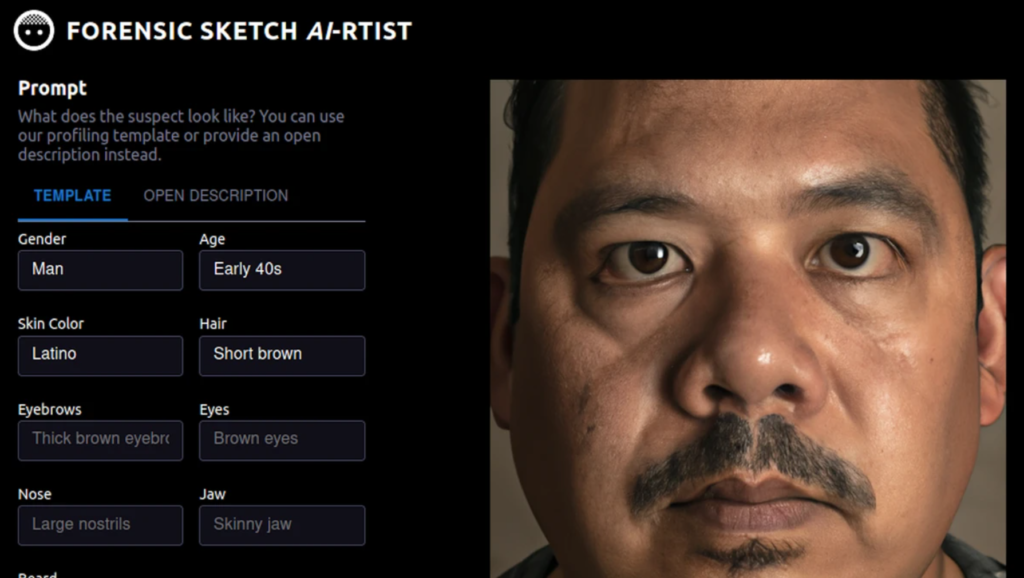Click the Nose label above its field
Screen dimensions: 1024x578
tap(35, 494)
